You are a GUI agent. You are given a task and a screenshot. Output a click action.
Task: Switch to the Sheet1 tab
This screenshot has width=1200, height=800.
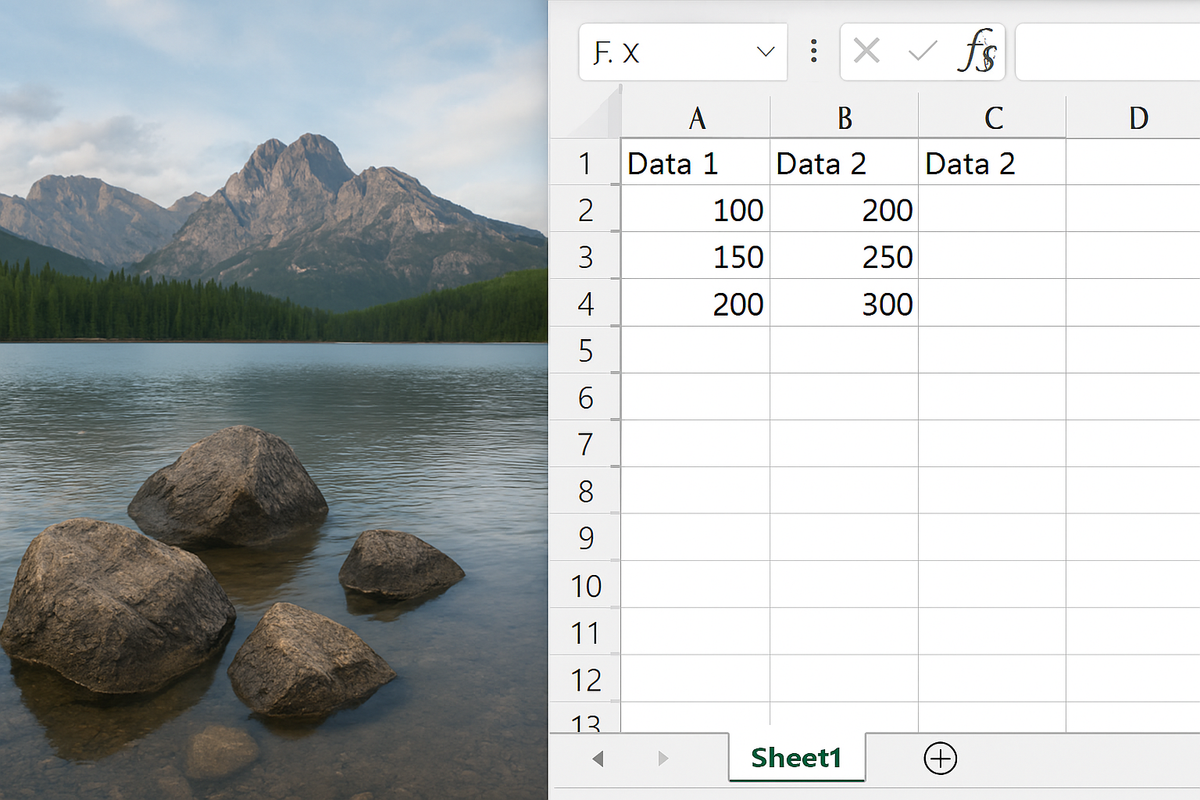click(x=796, y=758)
